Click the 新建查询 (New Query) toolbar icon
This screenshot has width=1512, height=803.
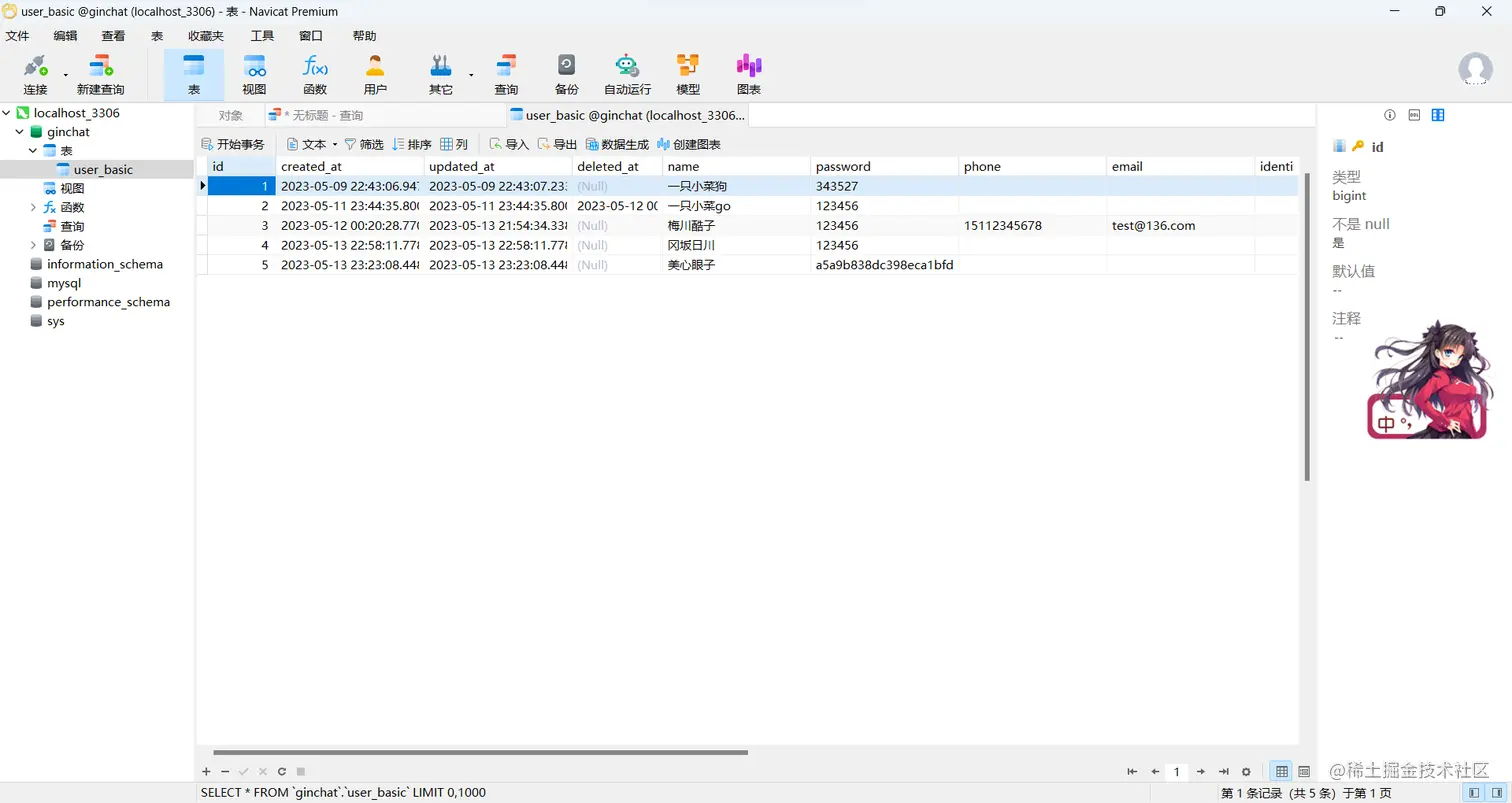click(x=100, y=75)
